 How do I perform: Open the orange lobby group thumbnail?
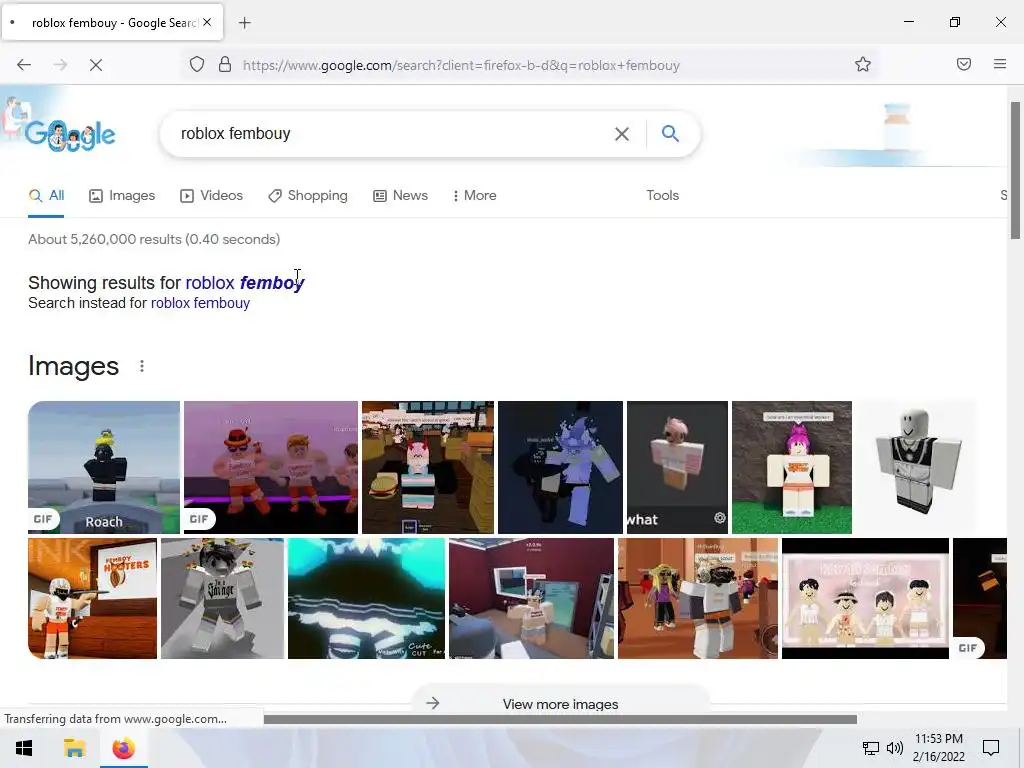pyautogui.click(x=698, y=598)
